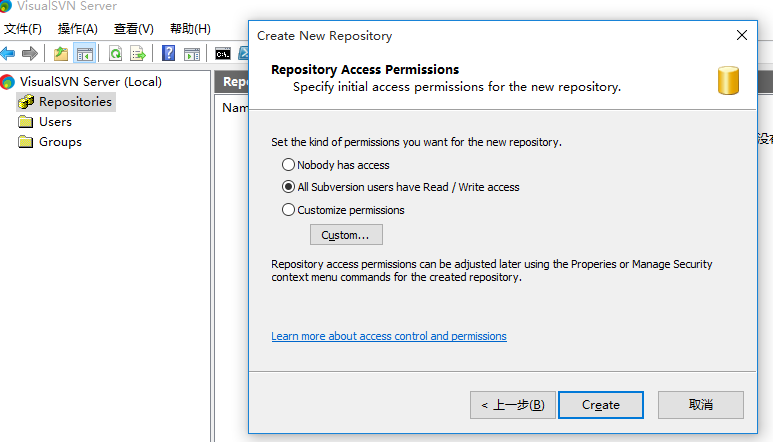Open the command prompt toolbar icon

click(x=223, y=53)
